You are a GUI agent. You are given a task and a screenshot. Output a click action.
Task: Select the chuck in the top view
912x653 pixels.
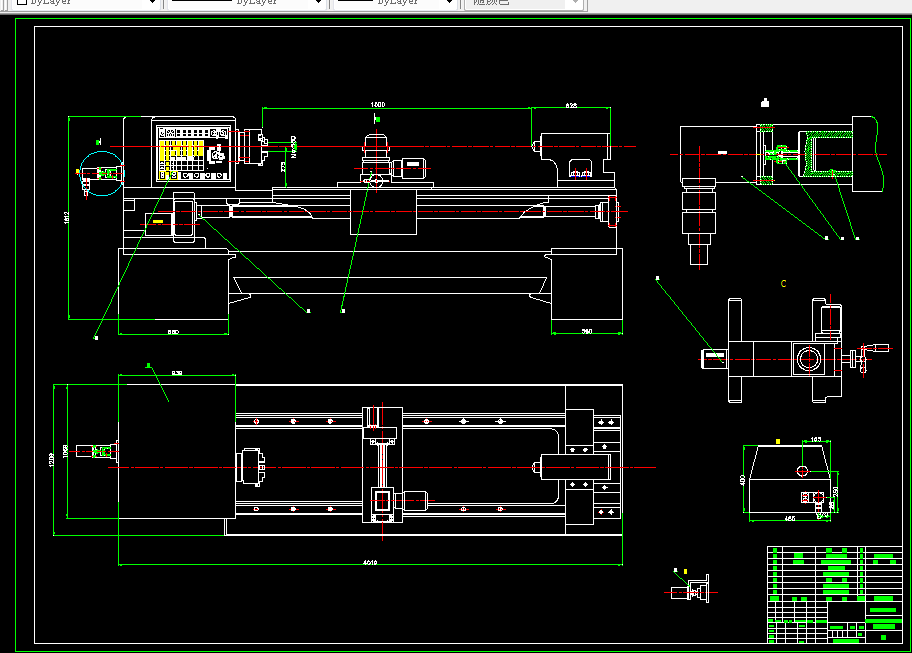251,466
